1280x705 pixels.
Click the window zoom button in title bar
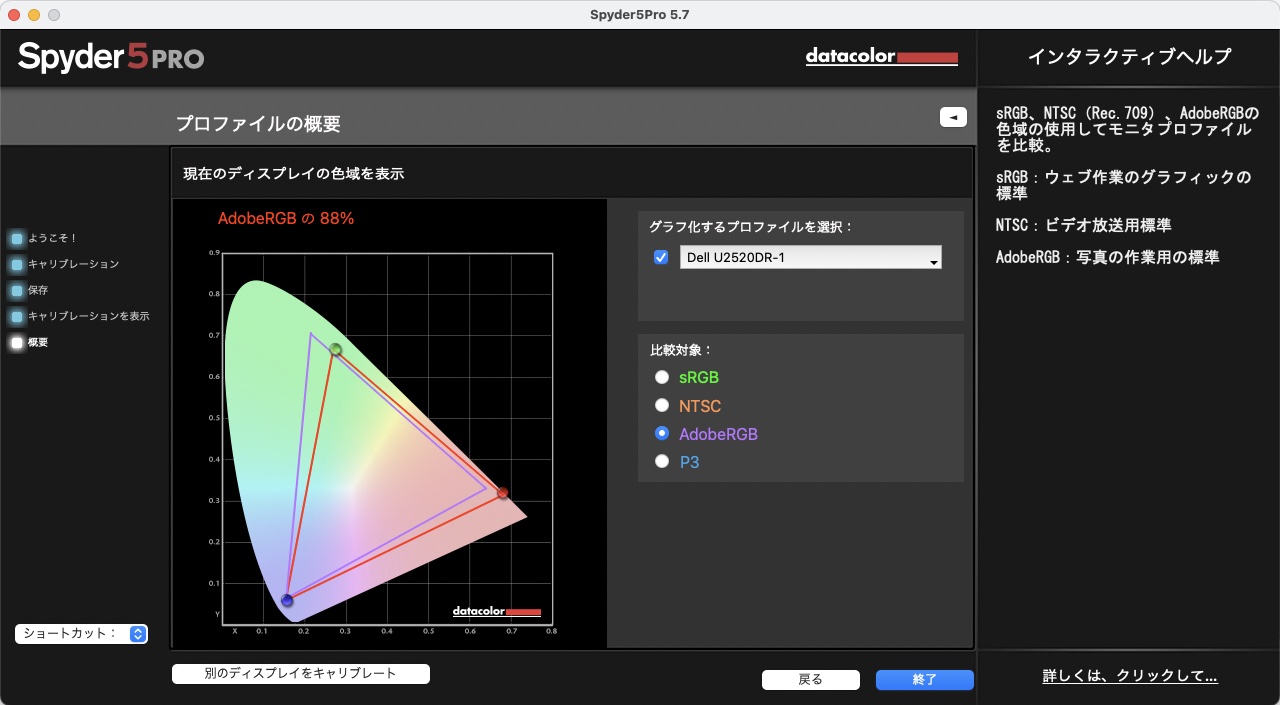pos(54,15)
